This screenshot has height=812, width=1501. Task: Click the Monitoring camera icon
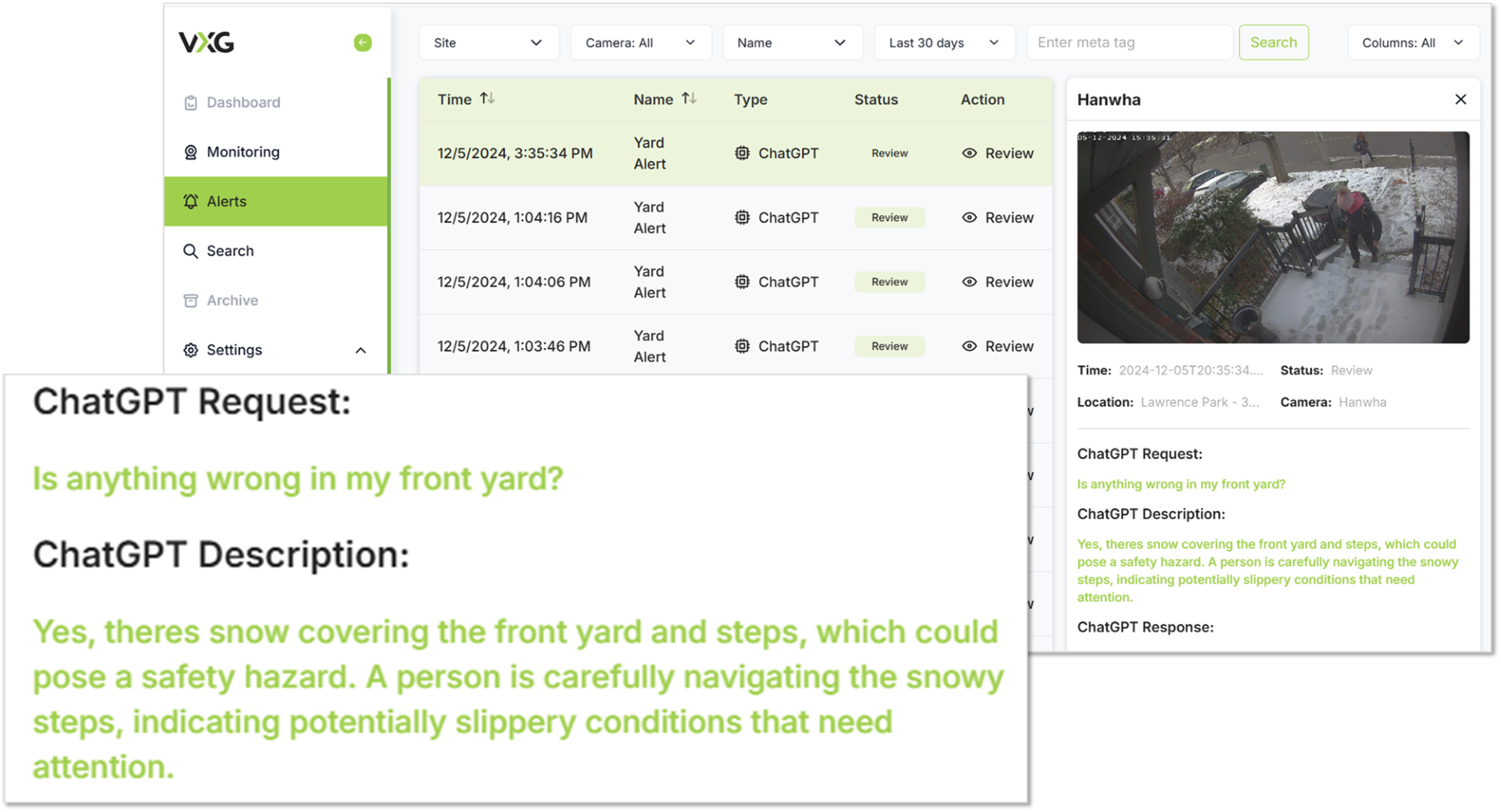pyautogui.click(x=191, y=152)
